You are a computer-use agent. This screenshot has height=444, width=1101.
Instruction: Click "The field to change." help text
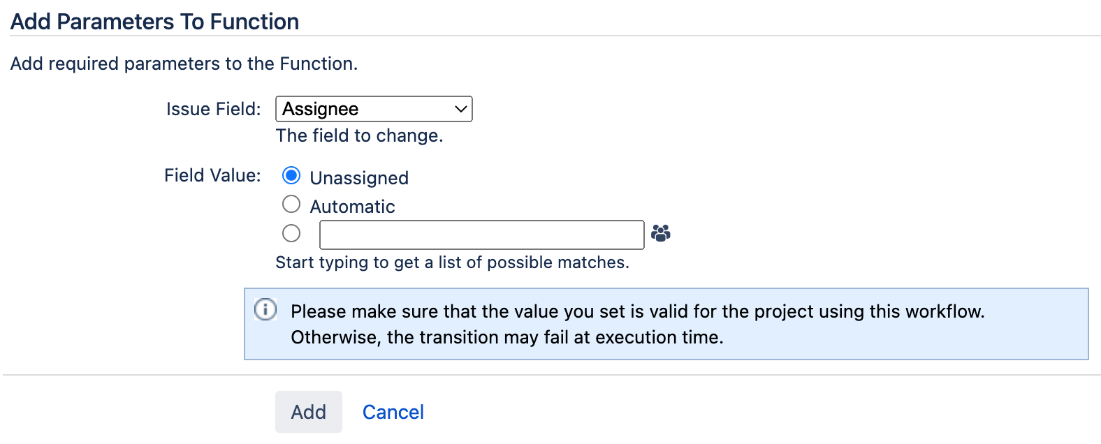(359, 136)
